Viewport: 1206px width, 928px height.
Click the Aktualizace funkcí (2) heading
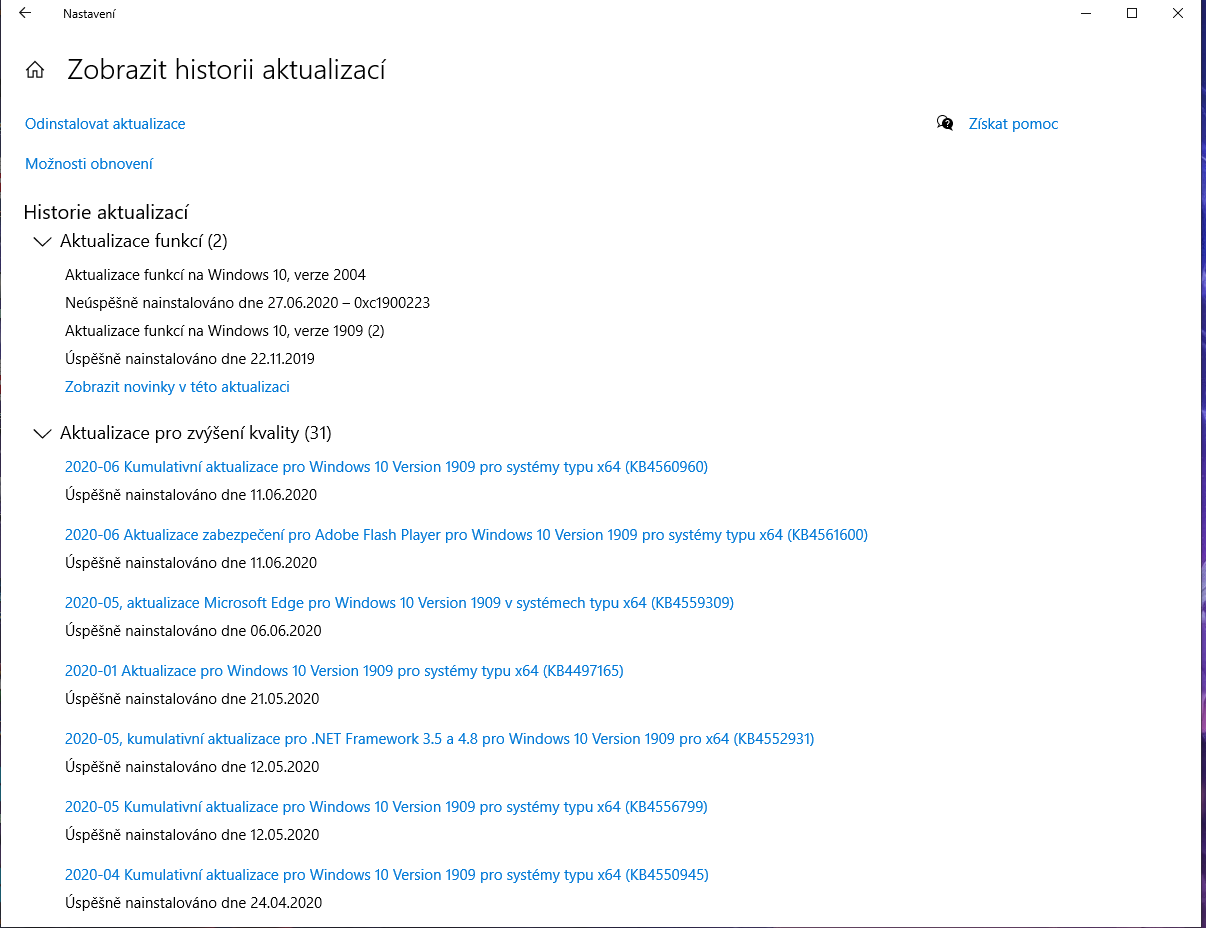click(x=144, y=241)
